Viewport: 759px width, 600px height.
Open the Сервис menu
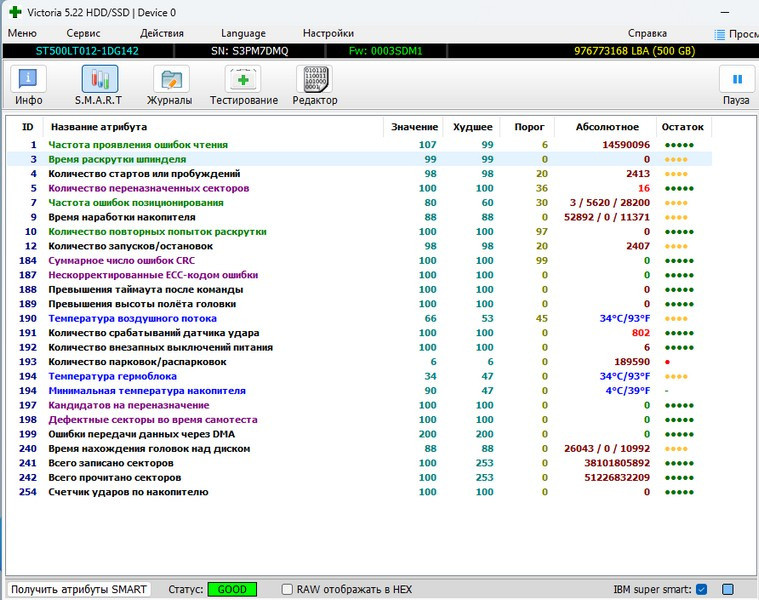click(x=83, y=33)
